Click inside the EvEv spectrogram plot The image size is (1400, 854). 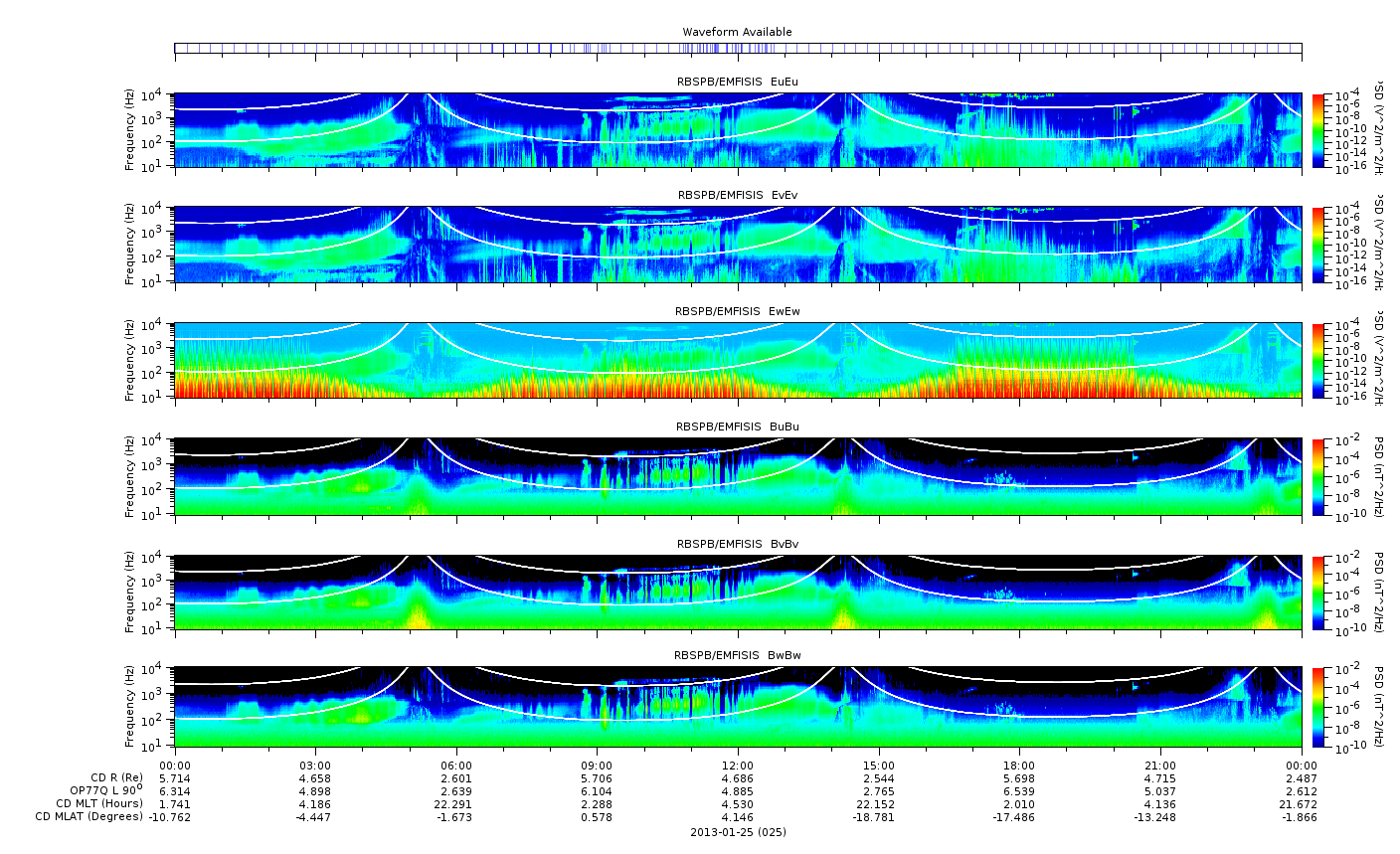(738, 245)
